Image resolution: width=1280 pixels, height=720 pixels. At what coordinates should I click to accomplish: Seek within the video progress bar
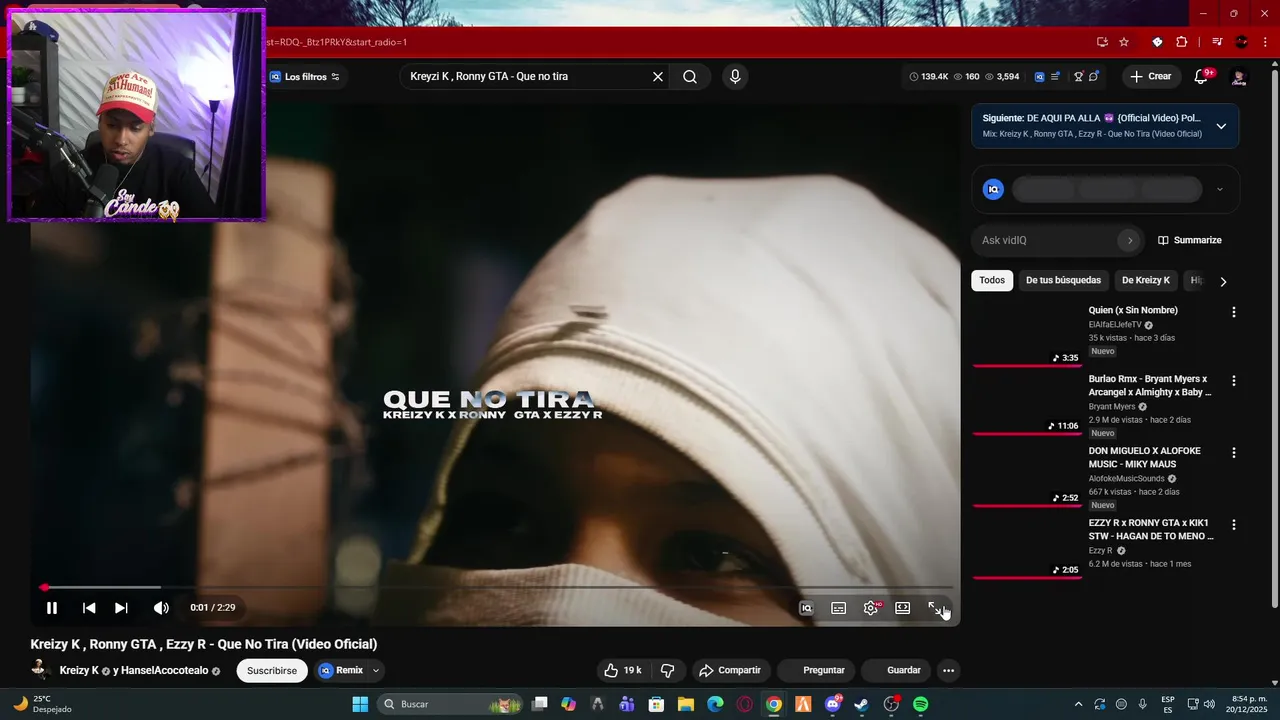(497, 587)
